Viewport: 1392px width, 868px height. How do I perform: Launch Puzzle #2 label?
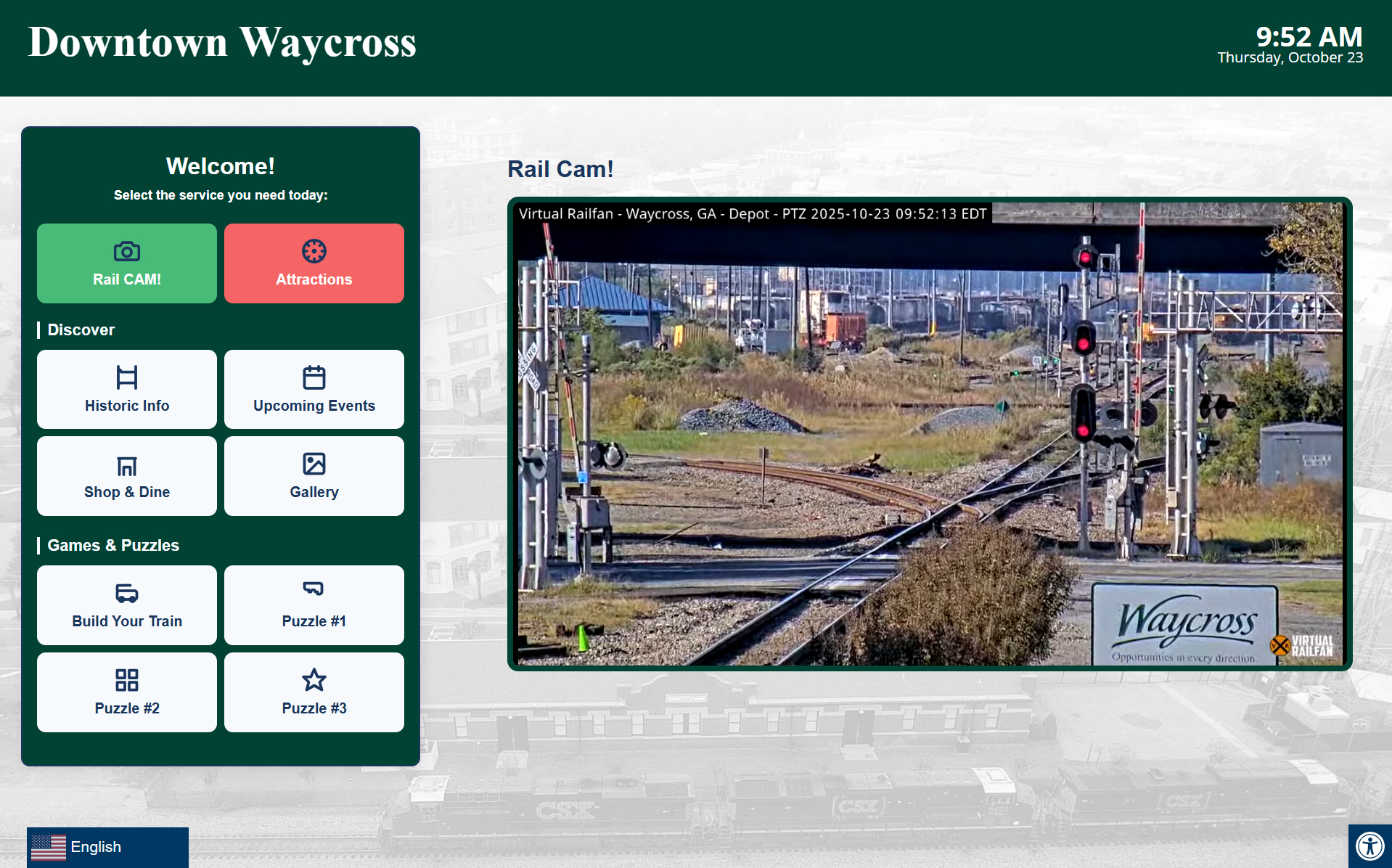[127, 708]
